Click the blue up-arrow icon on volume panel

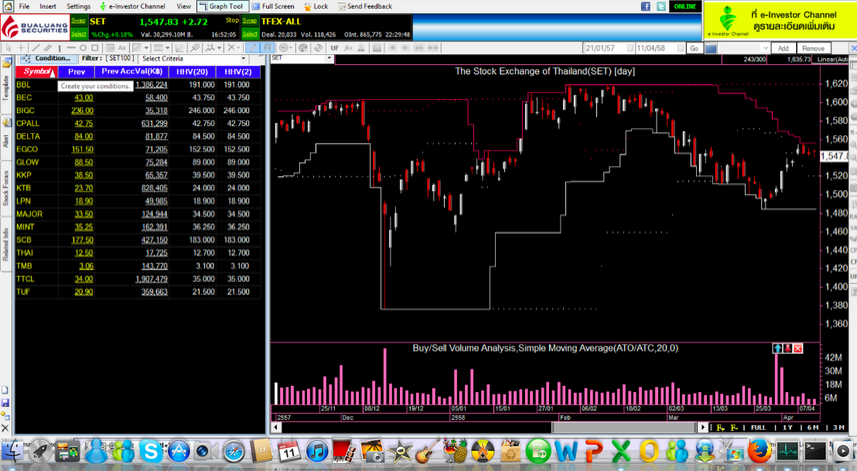coord(777,348)
